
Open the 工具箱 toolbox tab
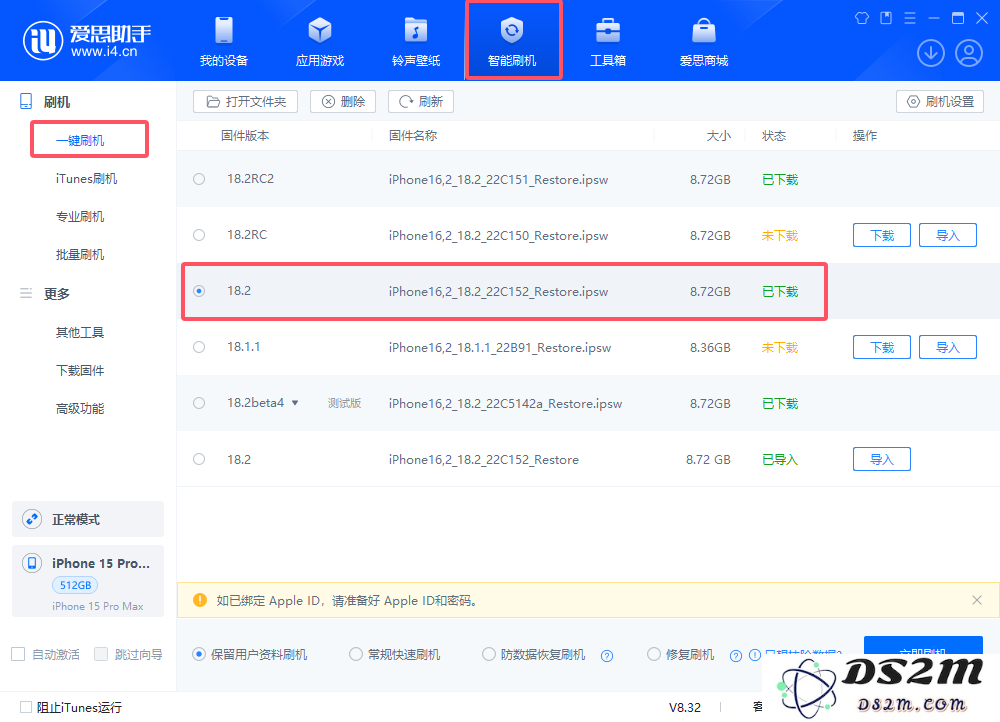click(608, 42)
